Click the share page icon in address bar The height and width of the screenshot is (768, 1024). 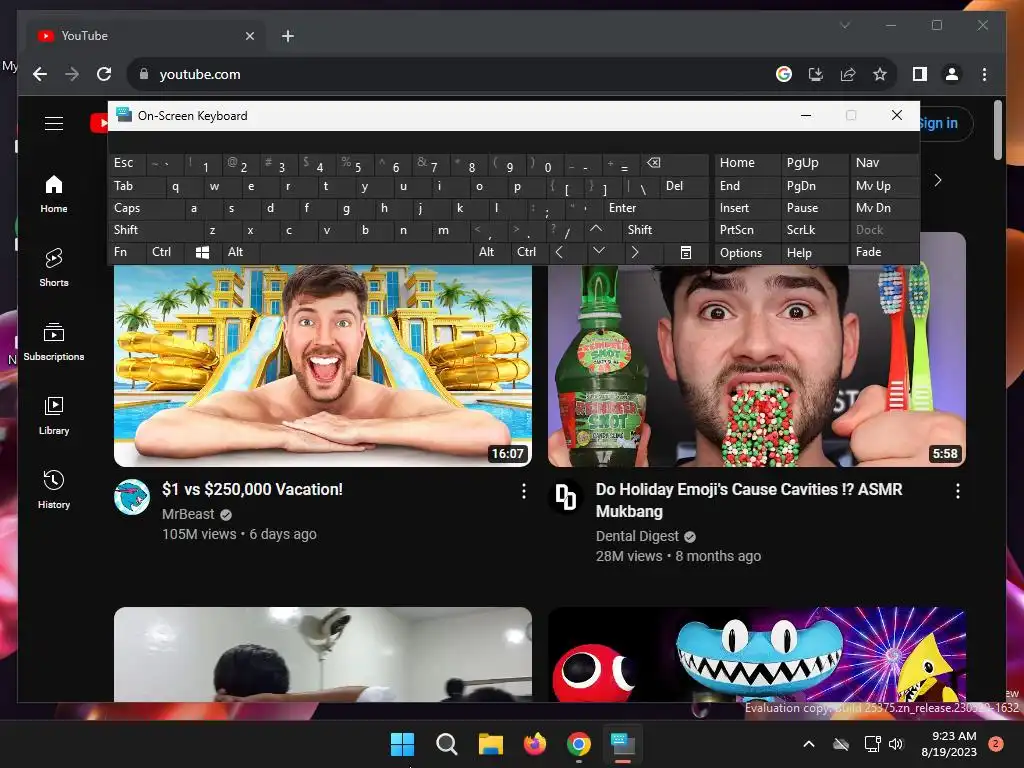848,74
